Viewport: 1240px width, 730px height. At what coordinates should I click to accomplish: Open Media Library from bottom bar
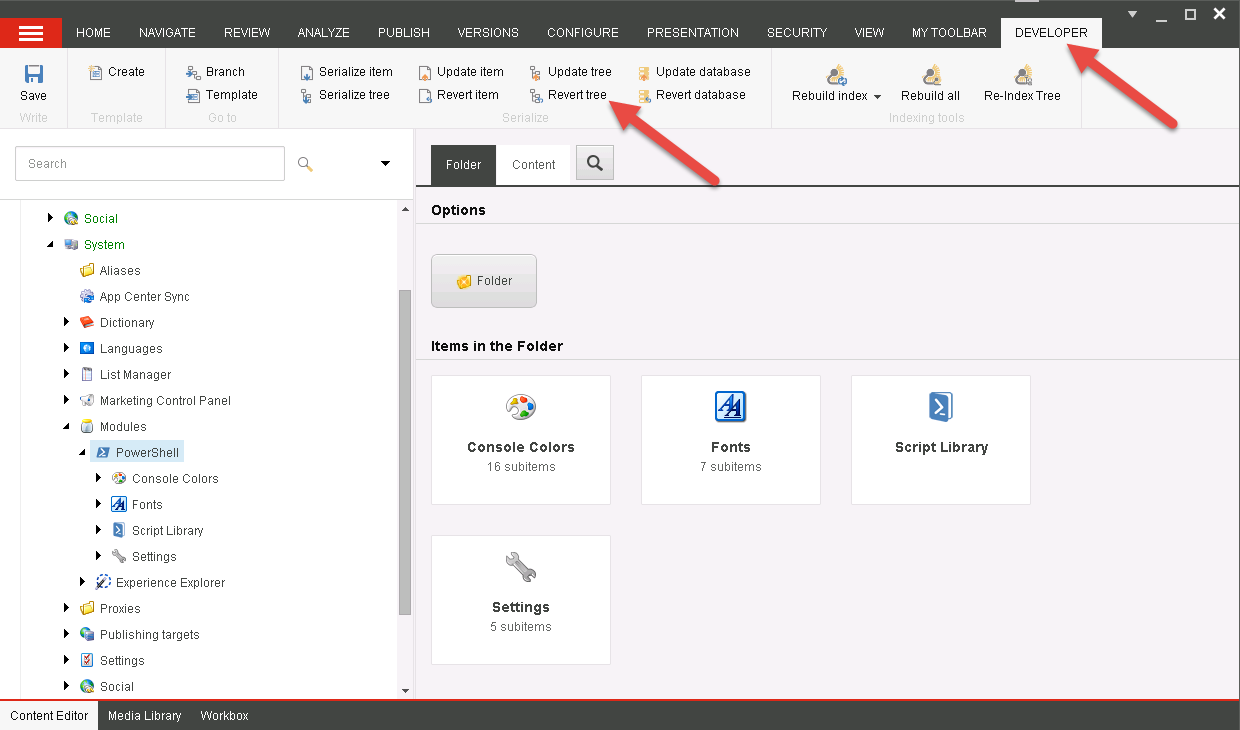click(145, 716)
